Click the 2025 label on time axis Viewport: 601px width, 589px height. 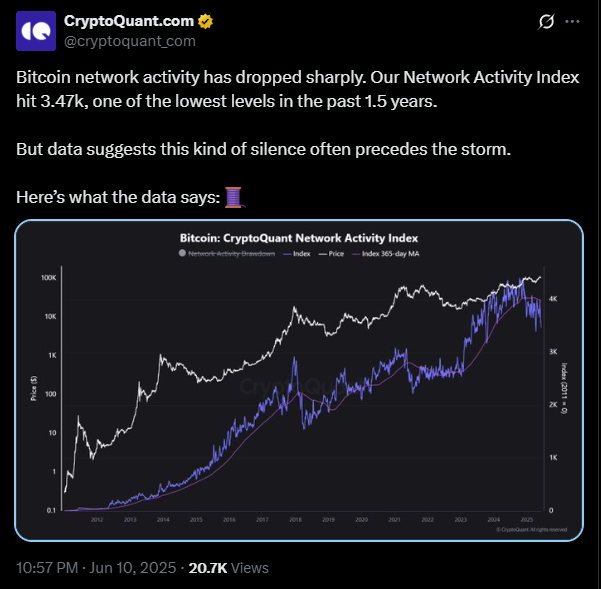click(x=527, y=520)
